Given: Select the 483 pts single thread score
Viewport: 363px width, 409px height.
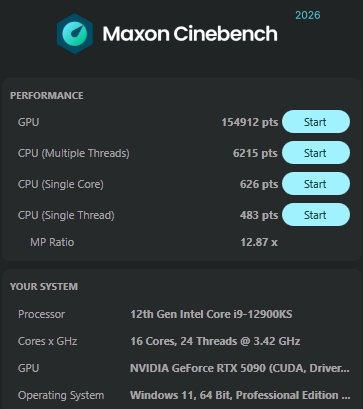Looking at the screenshot, I should pos(259,215).
